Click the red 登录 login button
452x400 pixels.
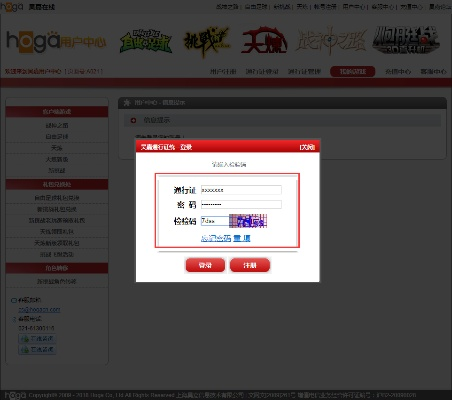coord(205,265)
